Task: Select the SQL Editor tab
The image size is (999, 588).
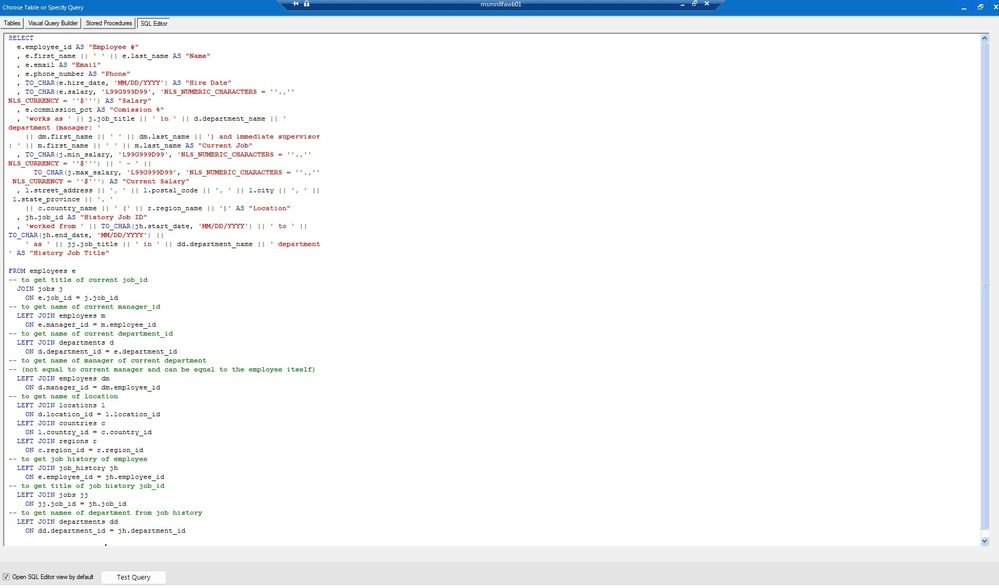Action: click(153, 23)
